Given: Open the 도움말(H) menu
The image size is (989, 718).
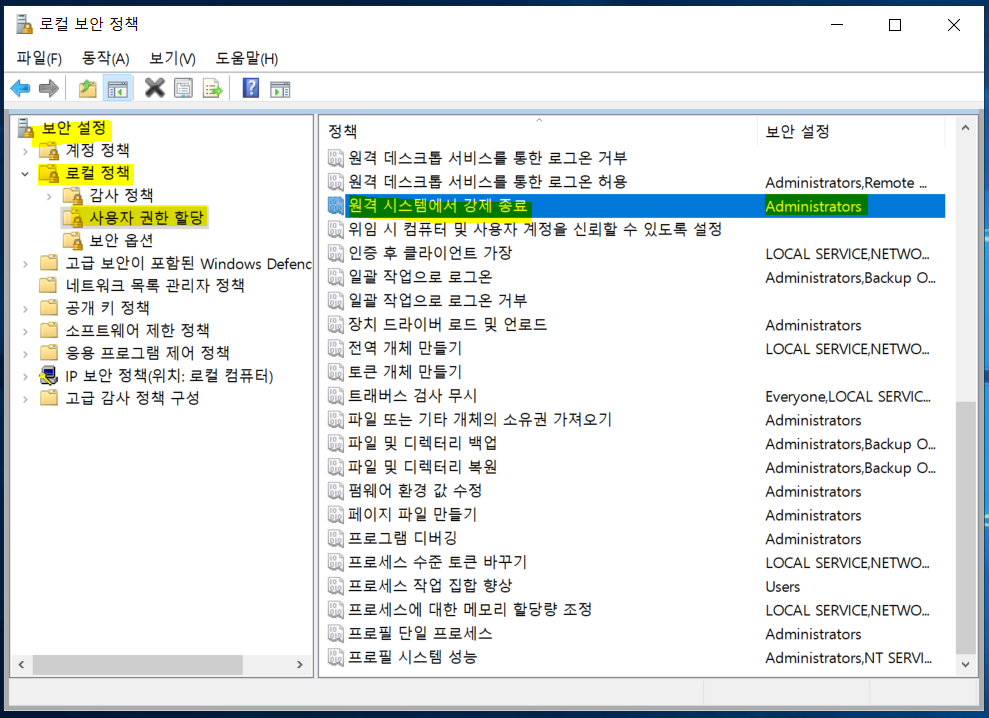Looking at the screenshot, I should click(247, 59).
